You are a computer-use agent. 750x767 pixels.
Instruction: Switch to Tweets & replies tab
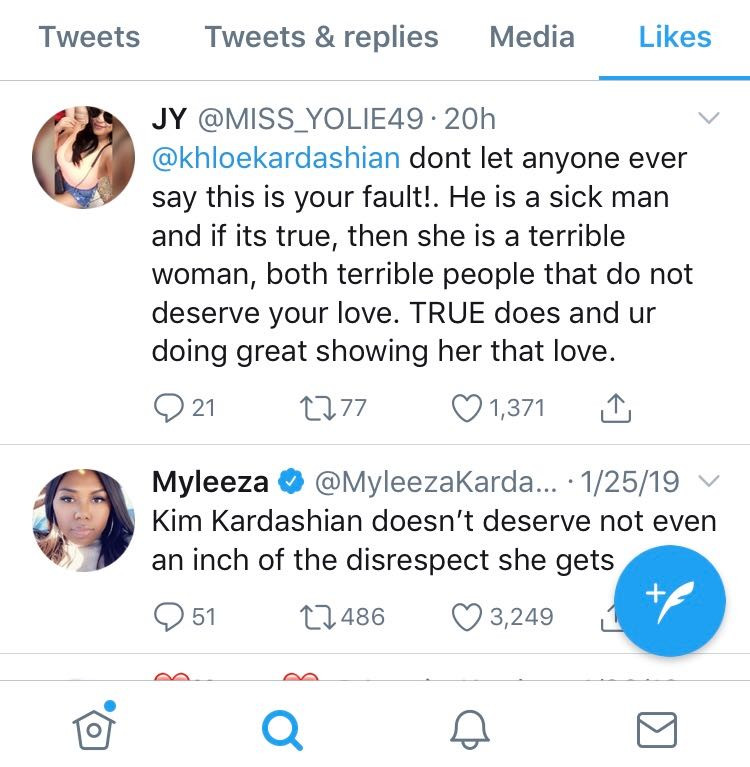click(321, 38)
